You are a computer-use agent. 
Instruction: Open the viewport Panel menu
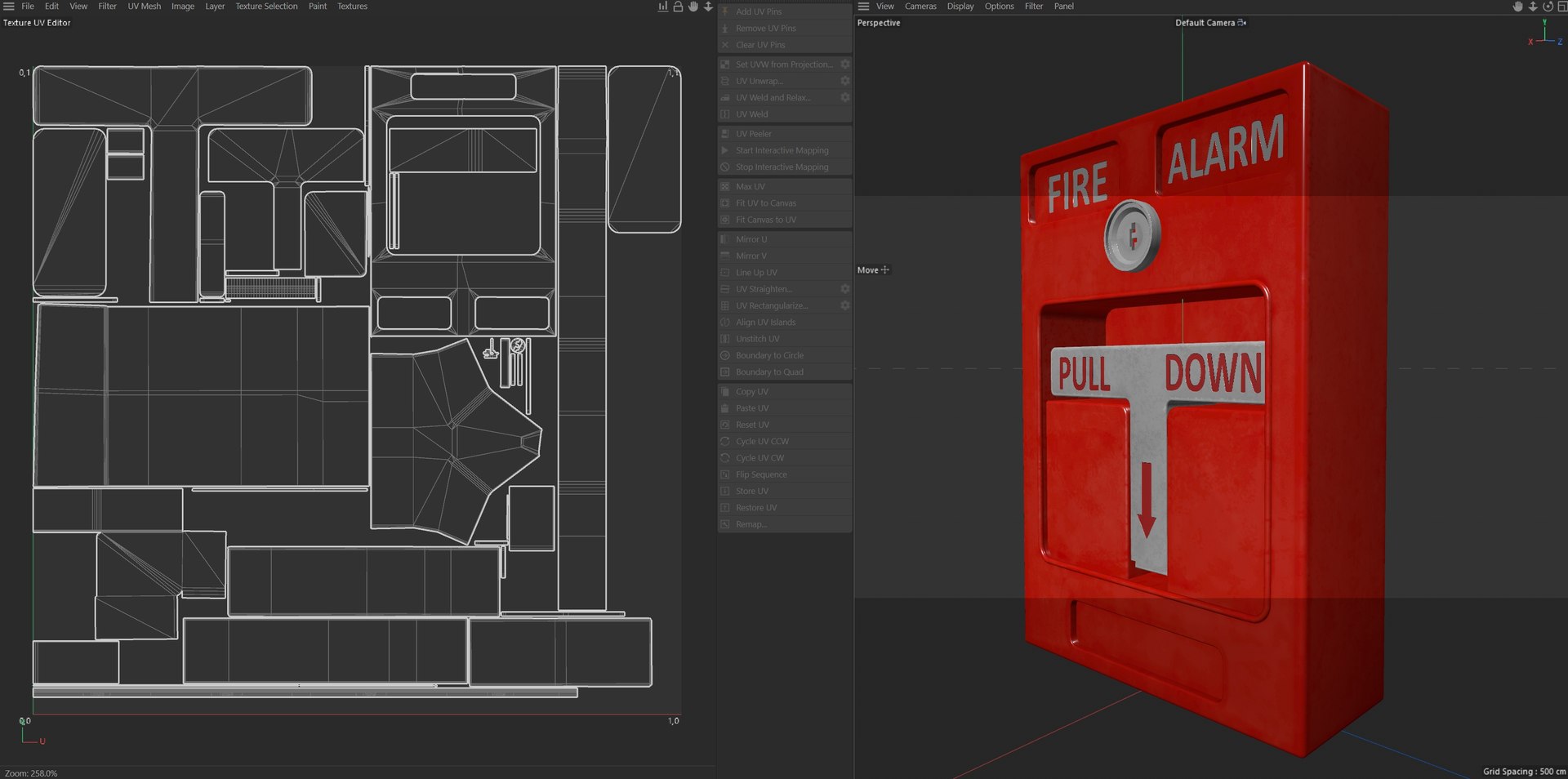[1063, 7]
